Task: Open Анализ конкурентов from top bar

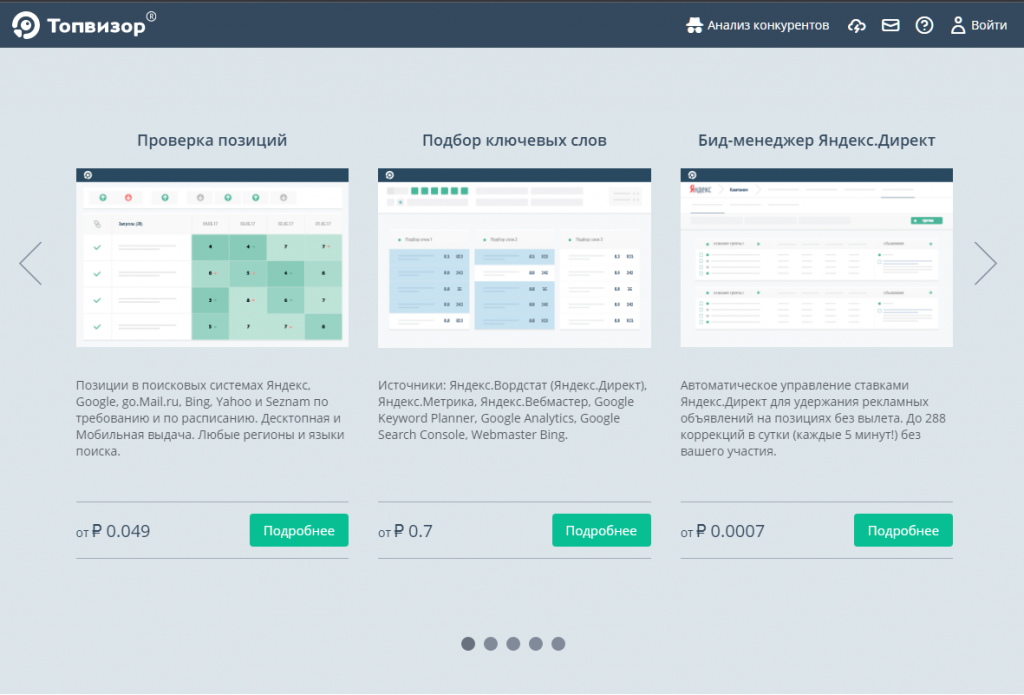Action: coord(757,25)
